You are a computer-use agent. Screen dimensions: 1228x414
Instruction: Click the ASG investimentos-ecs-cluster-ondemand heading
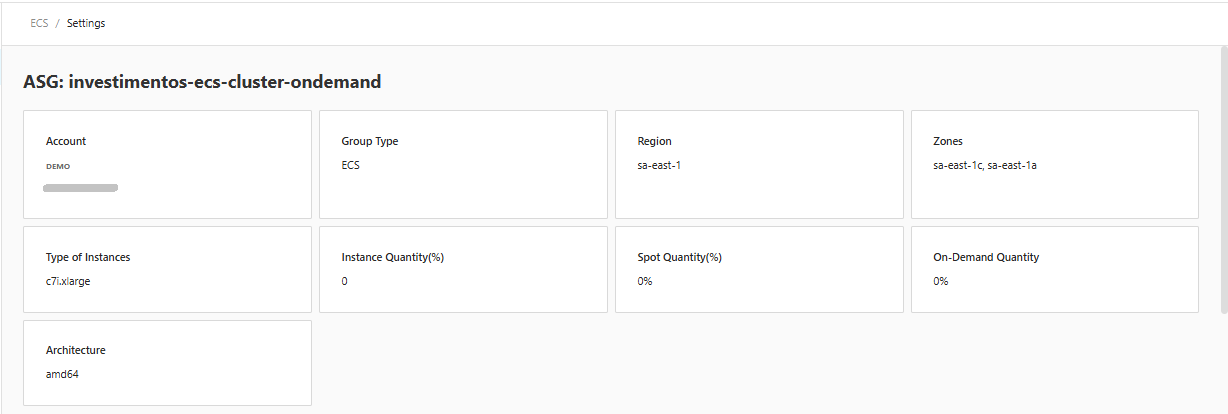202,82
